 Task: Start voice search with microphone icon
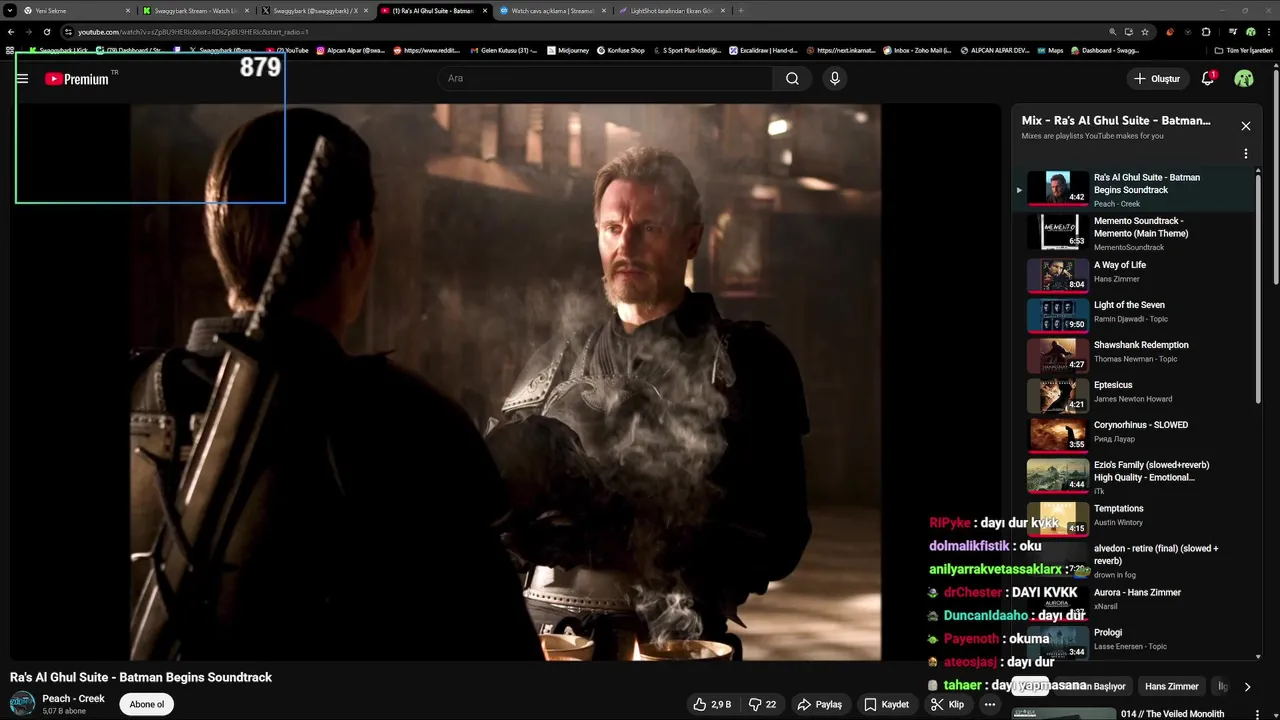[834, 78]
